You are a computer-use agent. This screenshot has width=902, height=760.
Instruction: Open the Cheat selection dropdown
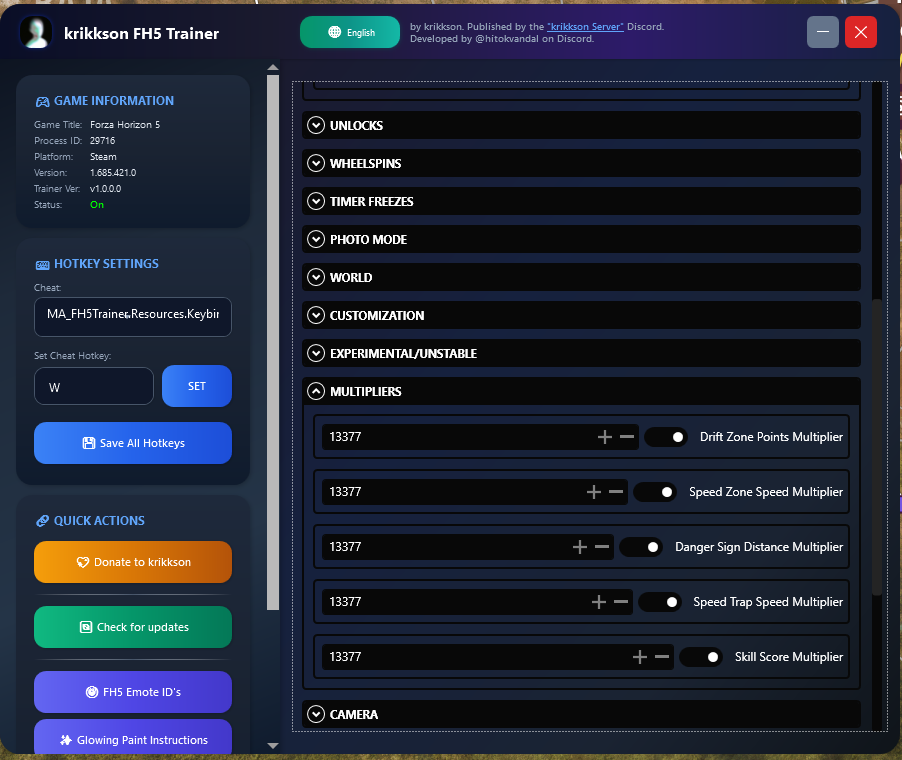point(133,316)
